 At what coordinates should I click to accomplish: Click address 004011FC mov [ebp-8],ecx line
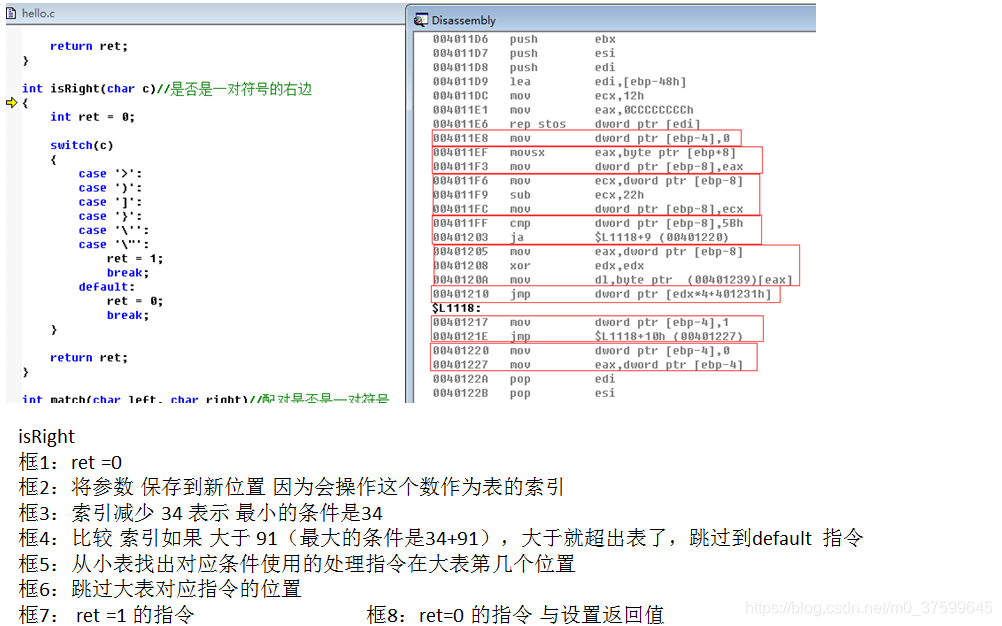pos(588,209)
